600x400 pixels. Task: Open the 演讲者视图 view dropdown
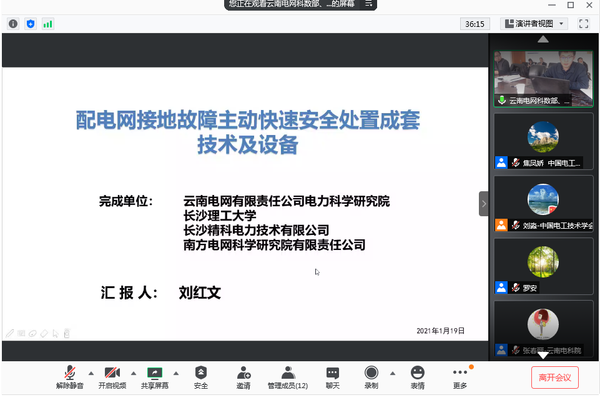[533, 23]
